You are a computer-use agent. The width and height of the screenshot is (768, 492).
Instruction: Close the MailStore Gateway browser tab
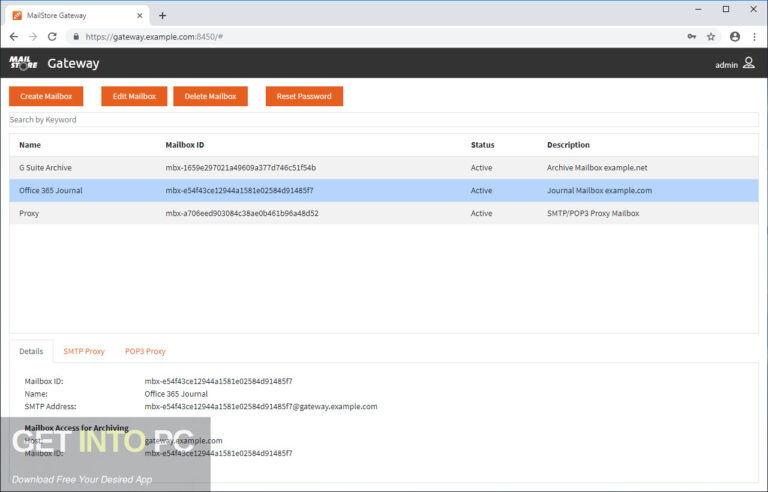point(140,16)
